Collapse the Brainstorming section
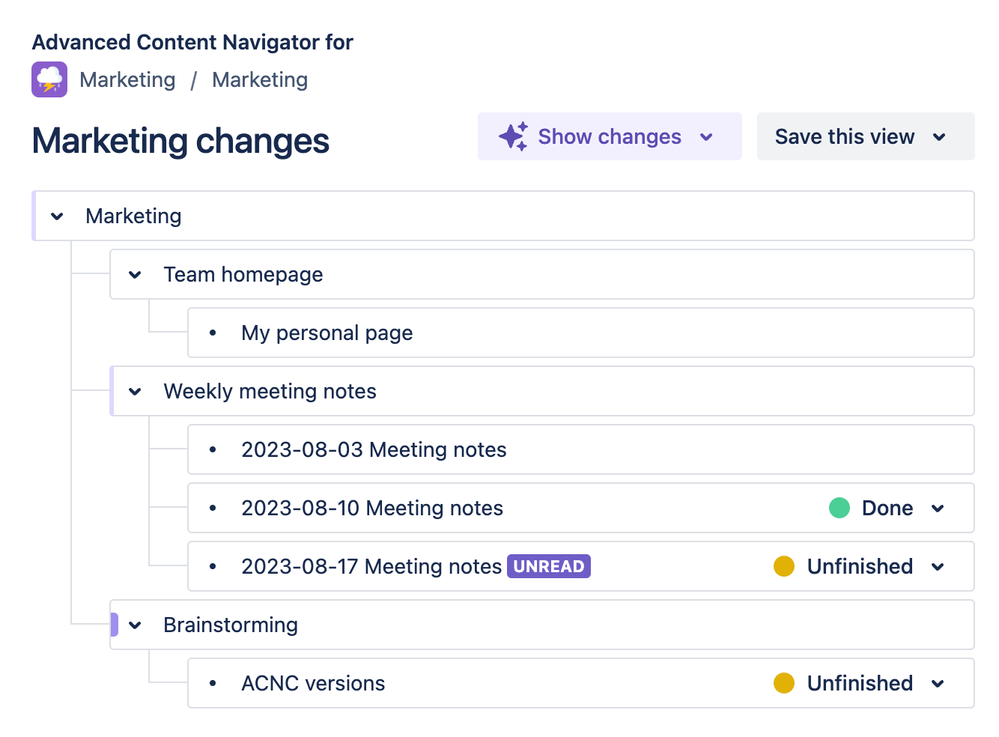 (x=134, y=624)
